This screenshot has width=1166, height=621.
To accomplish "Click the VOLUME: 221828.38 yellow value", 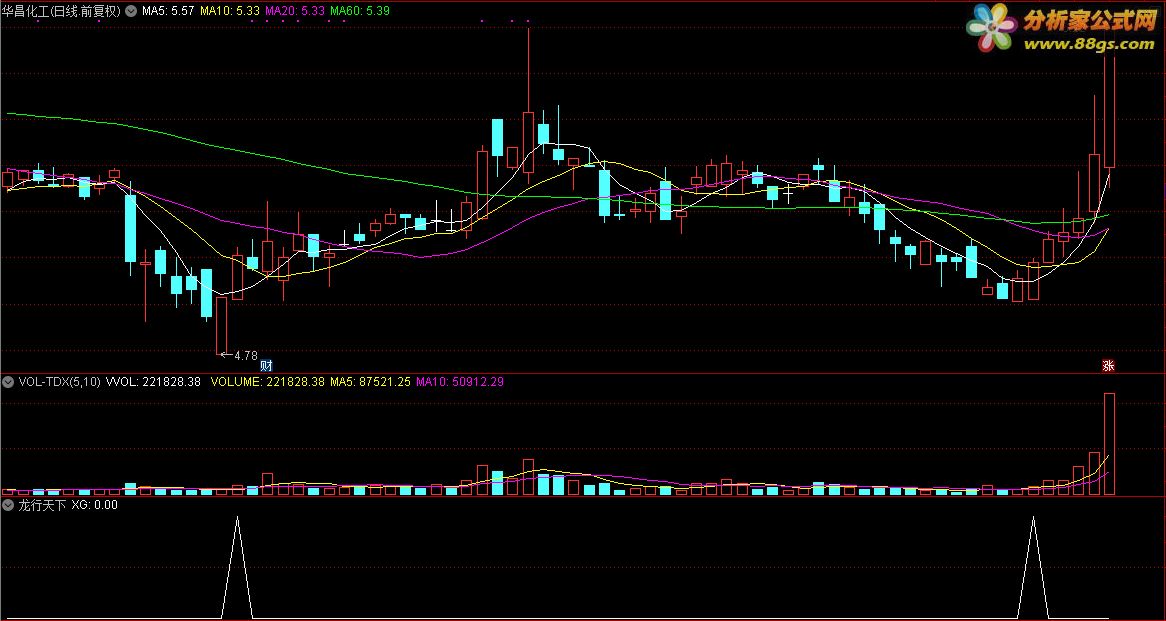I will pyautogui.click(x=268, y=382).
